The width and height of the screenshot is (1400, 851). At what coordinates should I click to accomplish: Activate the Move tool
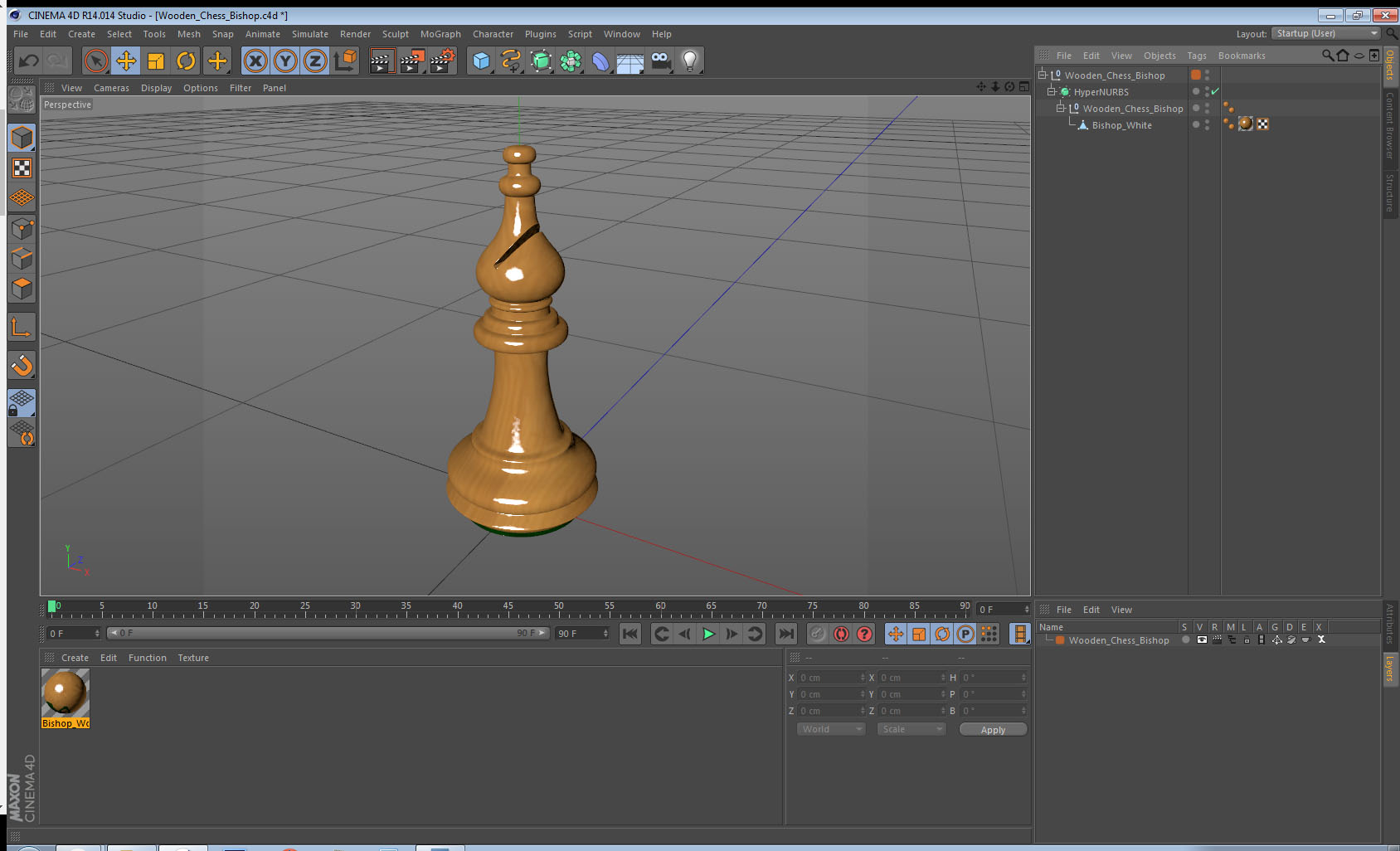point(126,61)
